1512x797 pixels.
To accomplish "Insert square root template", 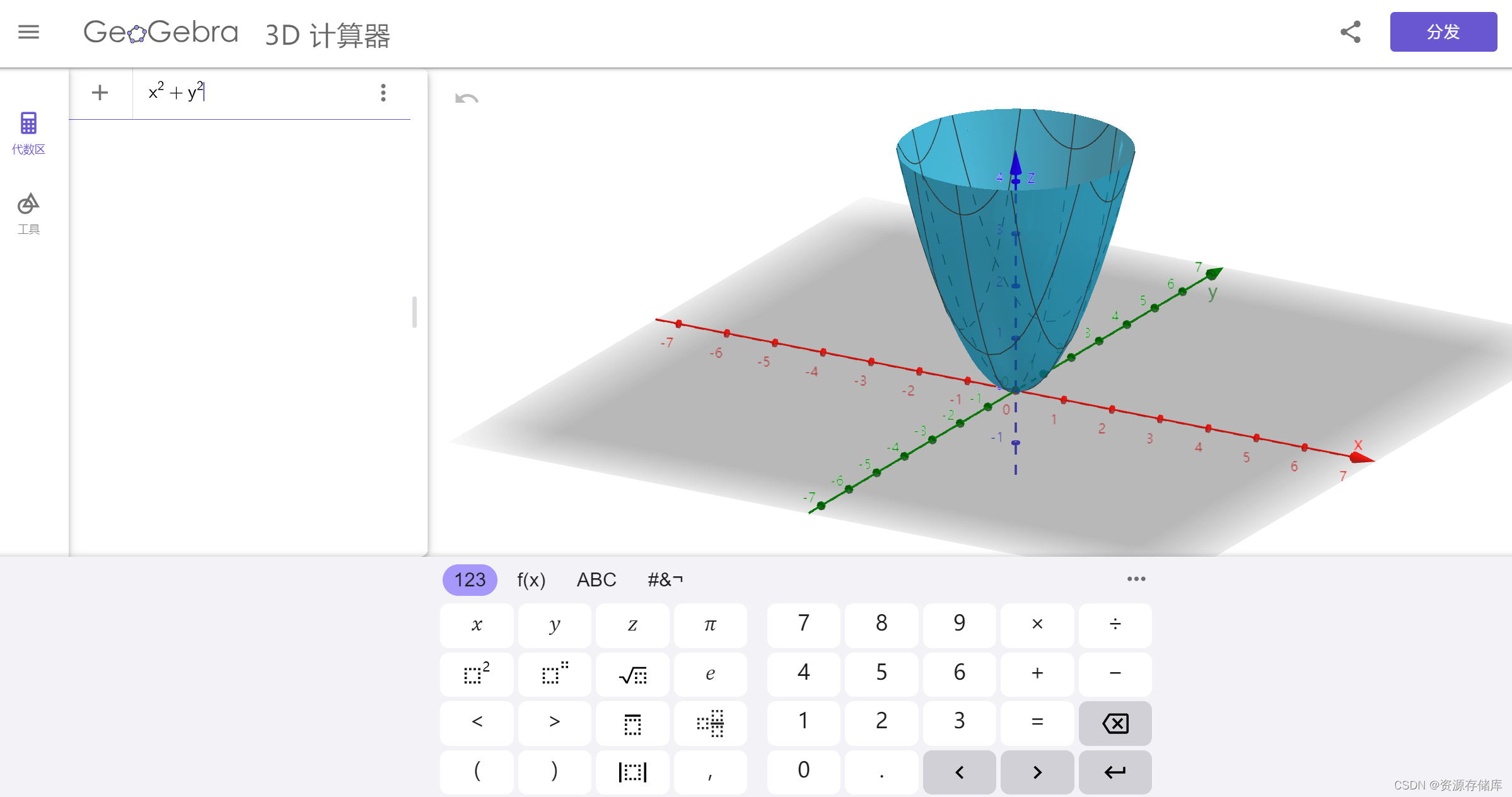I will click(632, 674).
